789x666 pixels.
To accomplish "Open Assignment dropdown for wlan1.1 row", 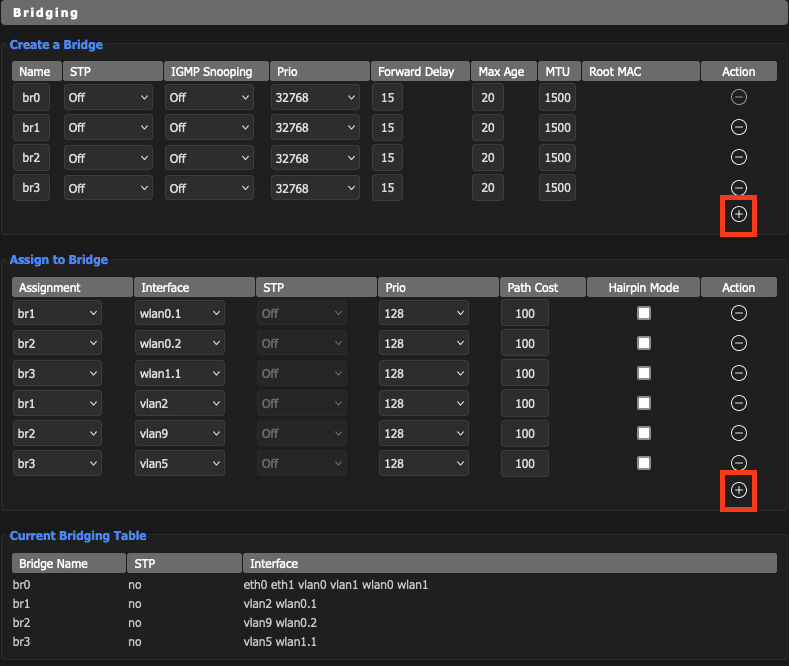I will pyautogui.click(x=57, y=373).
